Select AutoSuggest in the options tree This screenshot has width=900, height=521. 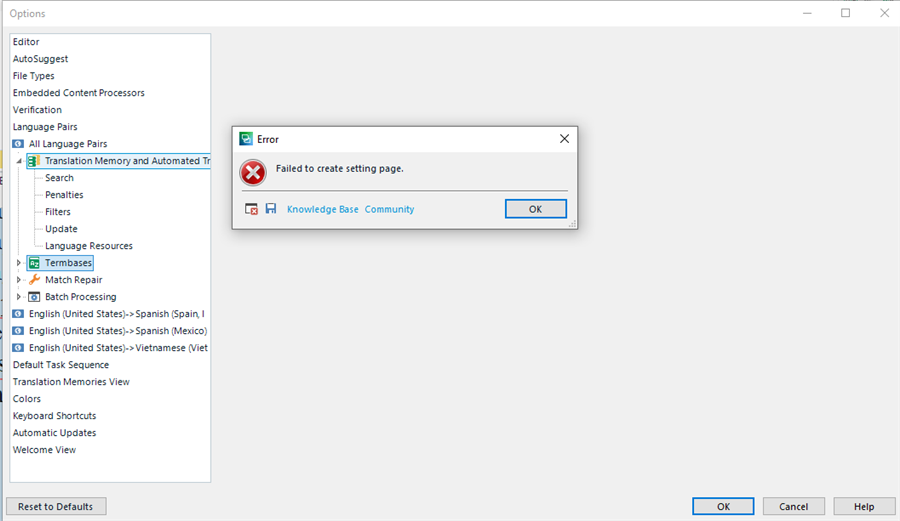click(40, 59)
